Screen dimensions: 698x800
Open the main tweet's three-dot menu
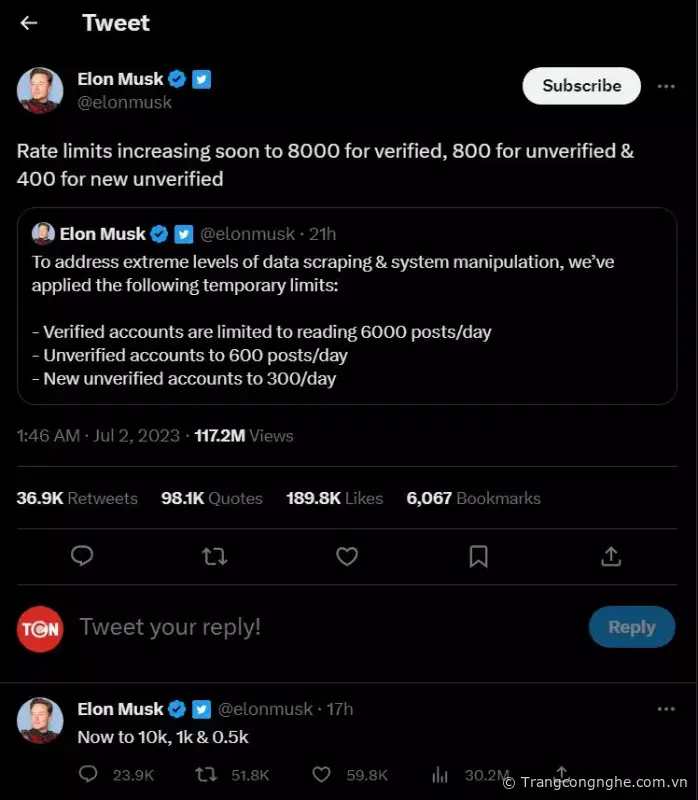click(x=666, y=86)
